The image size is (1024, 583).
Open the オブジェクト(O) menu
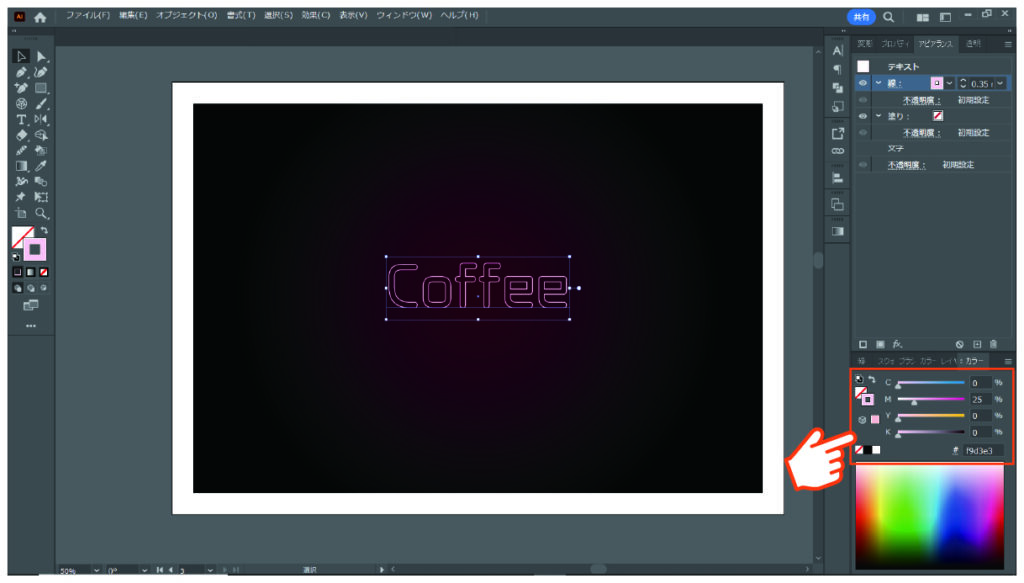(186, 15)
